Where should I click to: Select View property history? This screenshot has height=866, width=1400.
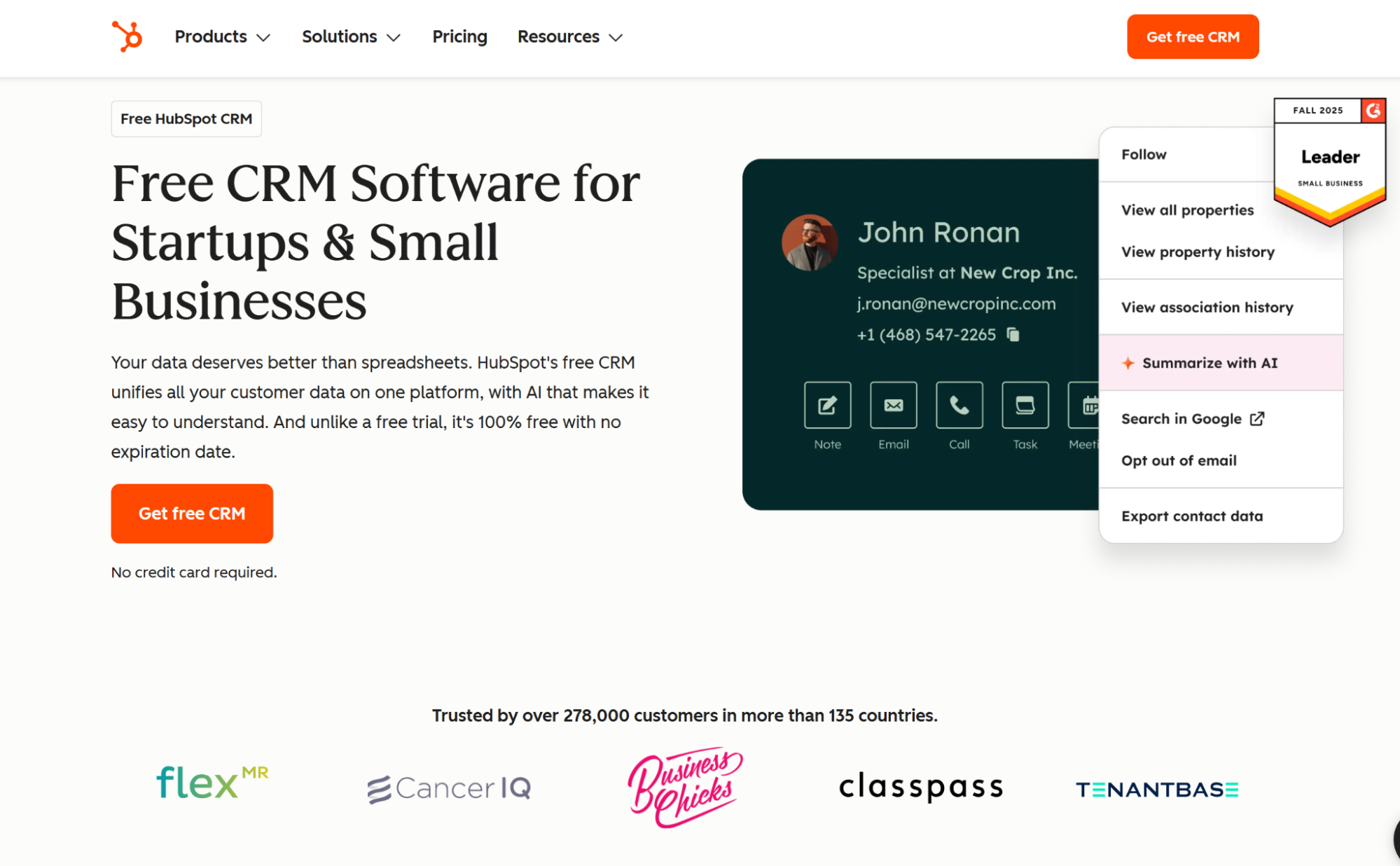(1198, 252)
